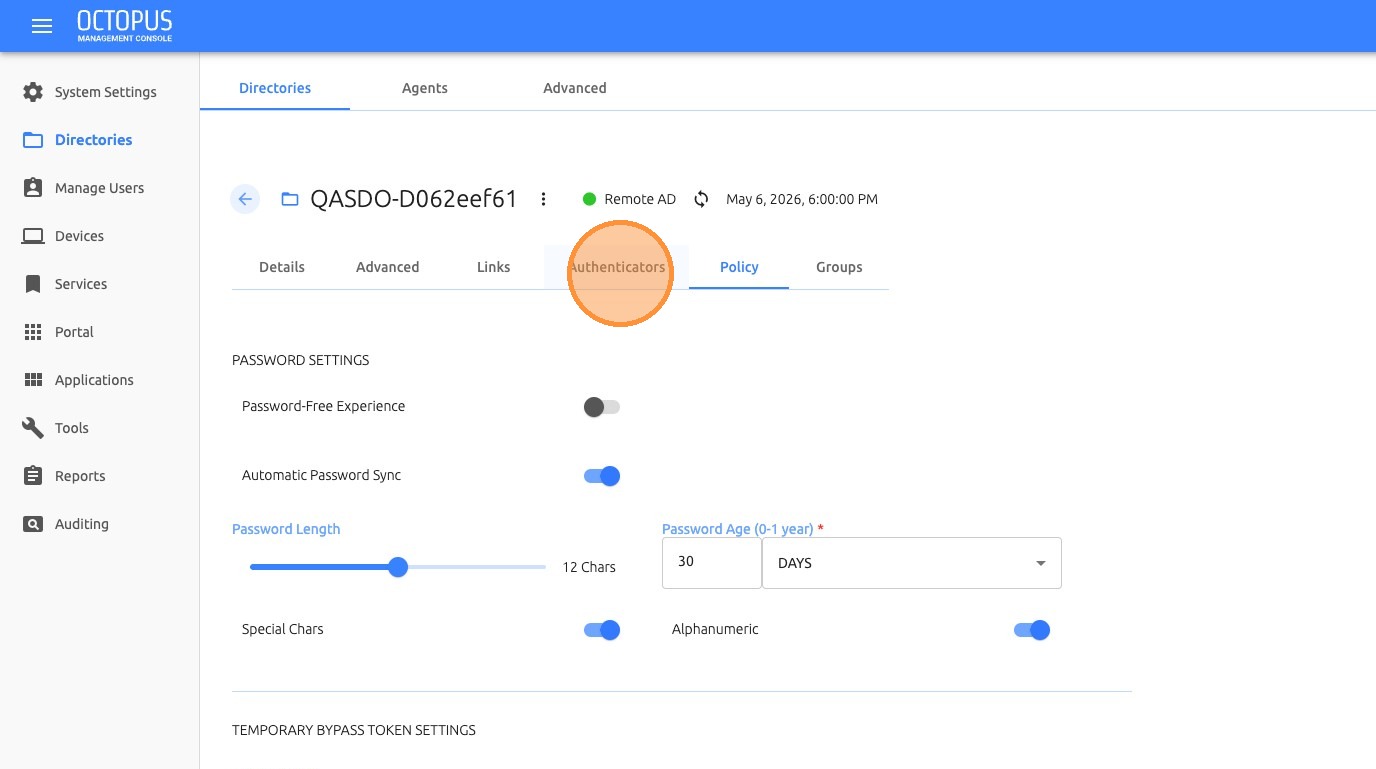Open the Auditing section label

pos(82,524)
